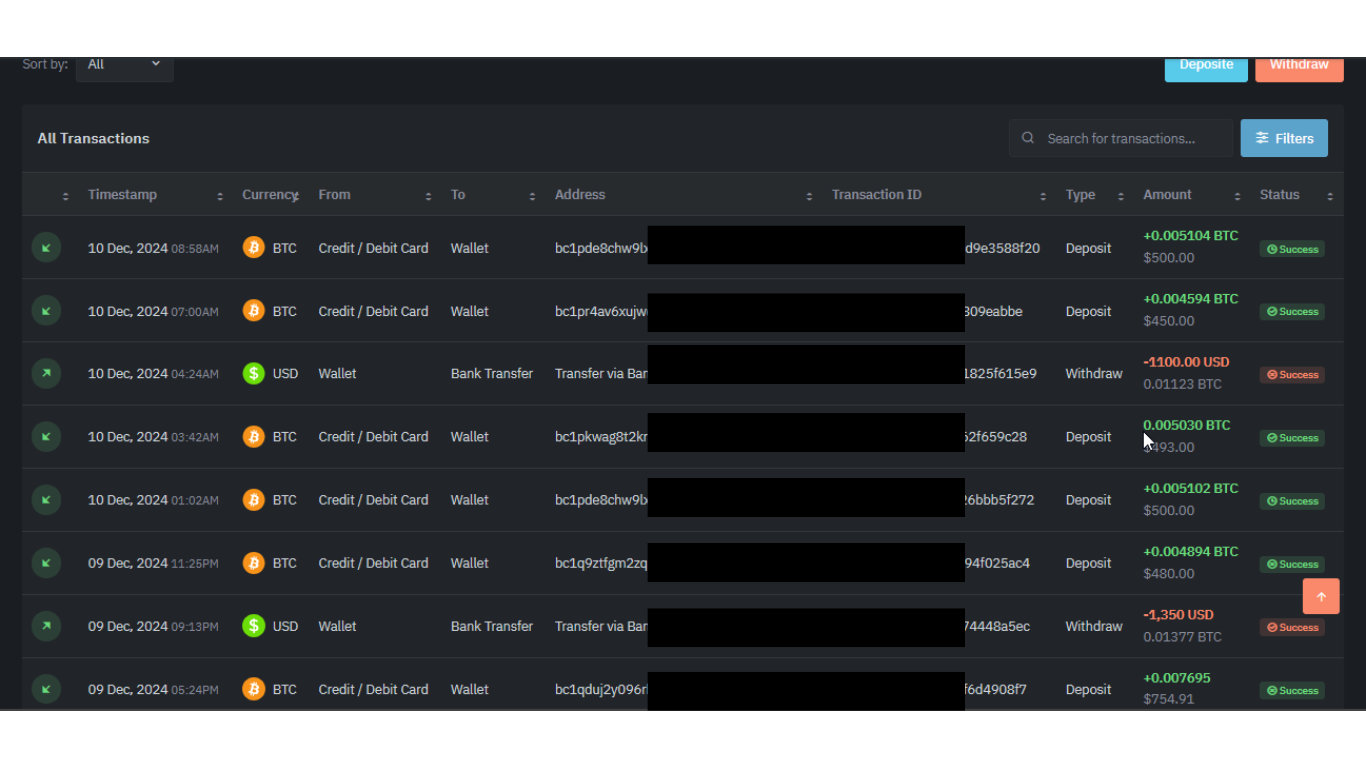Sort by the Transaction ID header
1366x768 pixels.
click(x=876, y=195)
